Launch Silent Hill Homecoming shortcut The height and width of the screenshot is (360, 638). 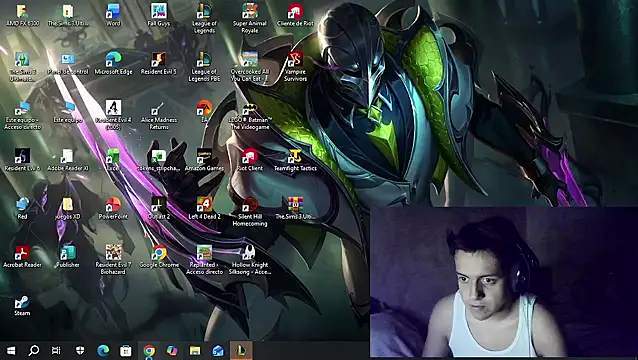250,212
